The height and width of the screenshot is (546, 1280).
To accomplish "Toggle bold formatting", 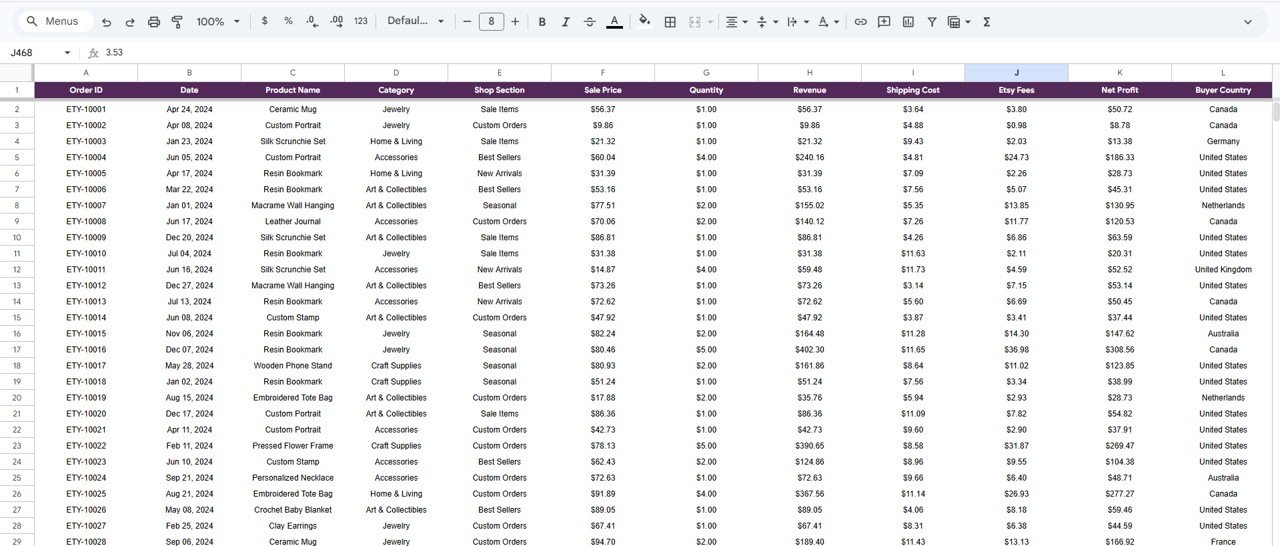I will [542, 21].
